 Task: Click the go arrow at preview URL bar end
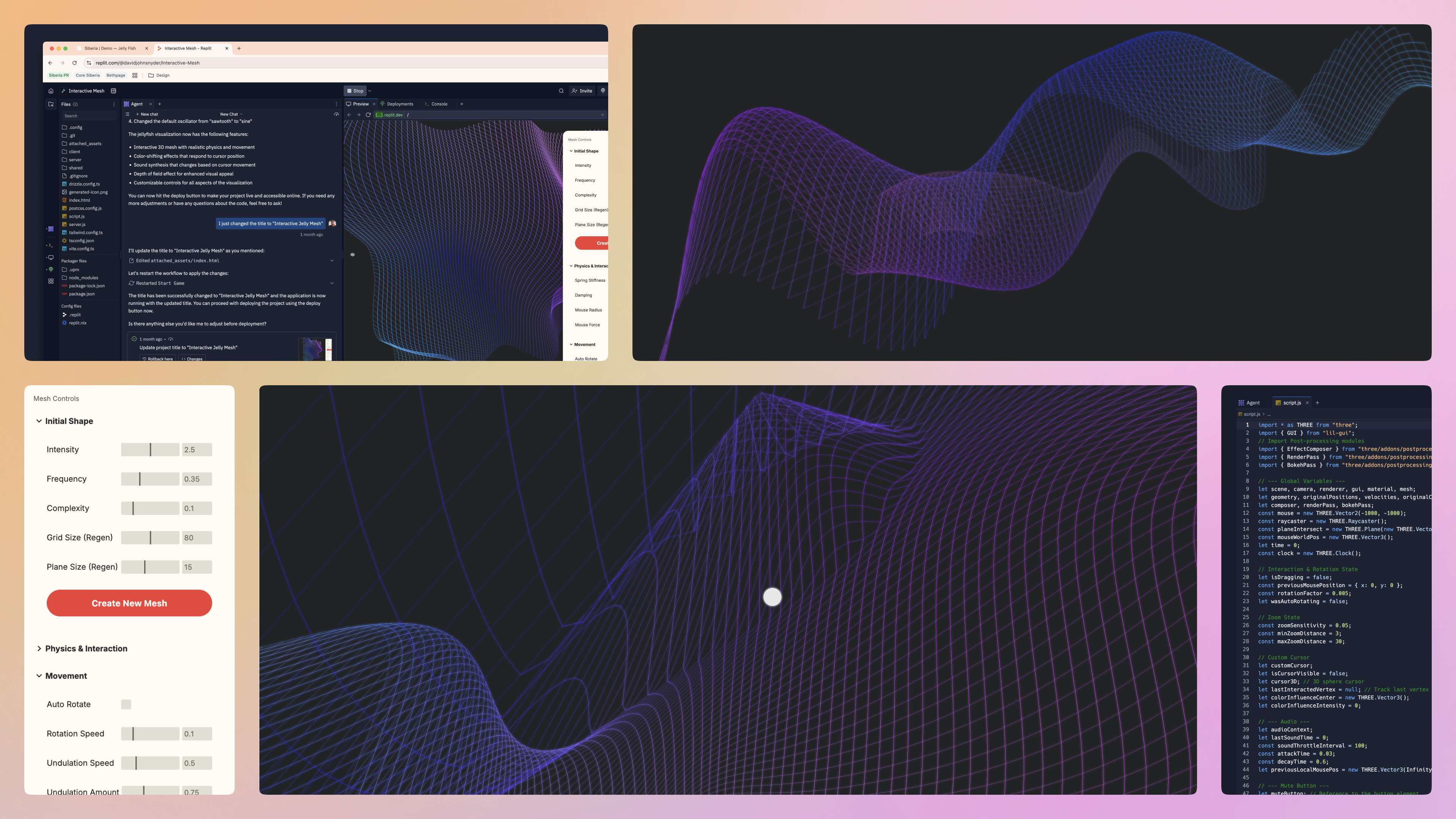(602, 115)
